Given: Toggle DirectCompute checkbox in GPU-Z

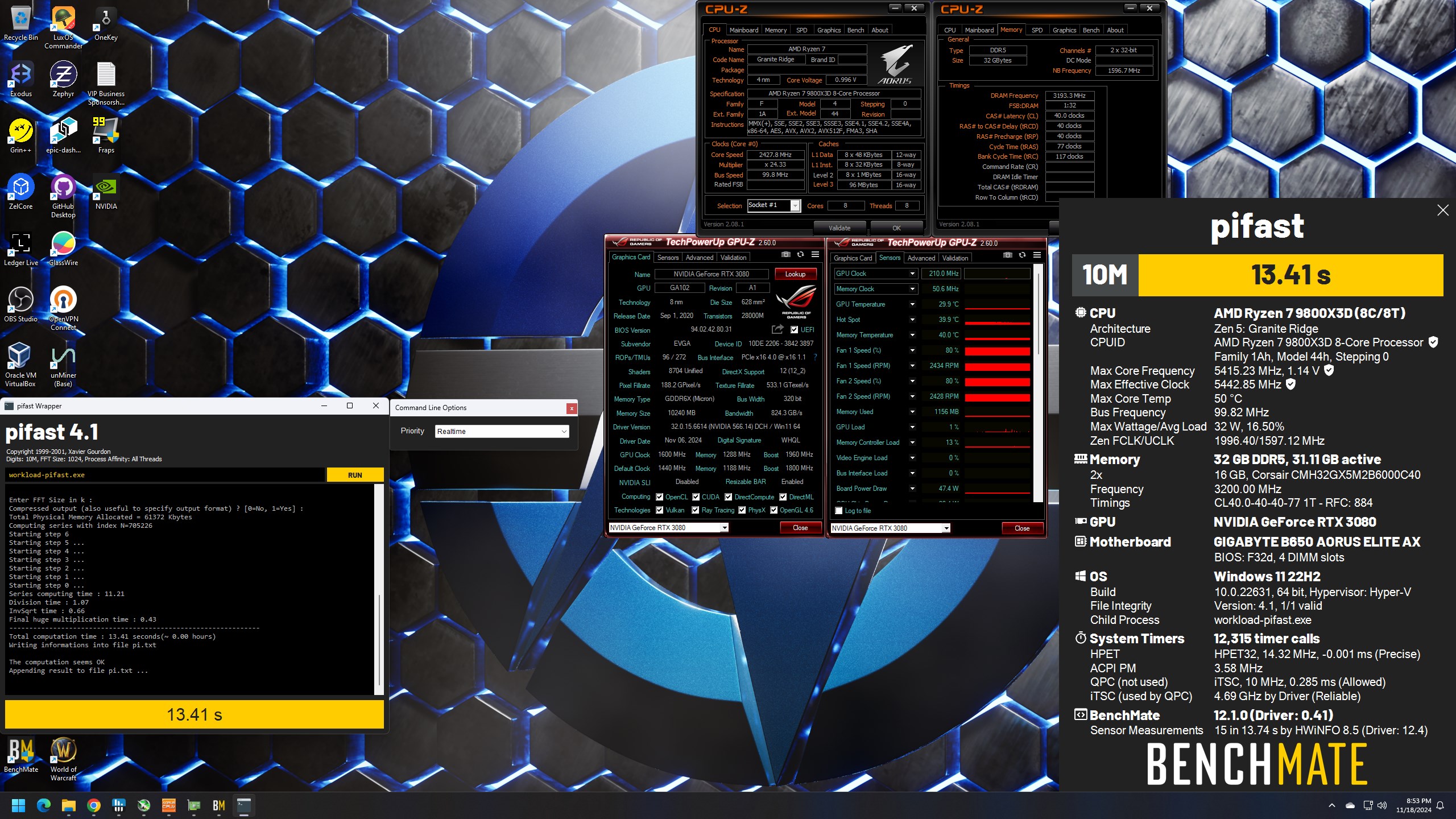Looking at the screenshot, I should click(x=728, y=497).
